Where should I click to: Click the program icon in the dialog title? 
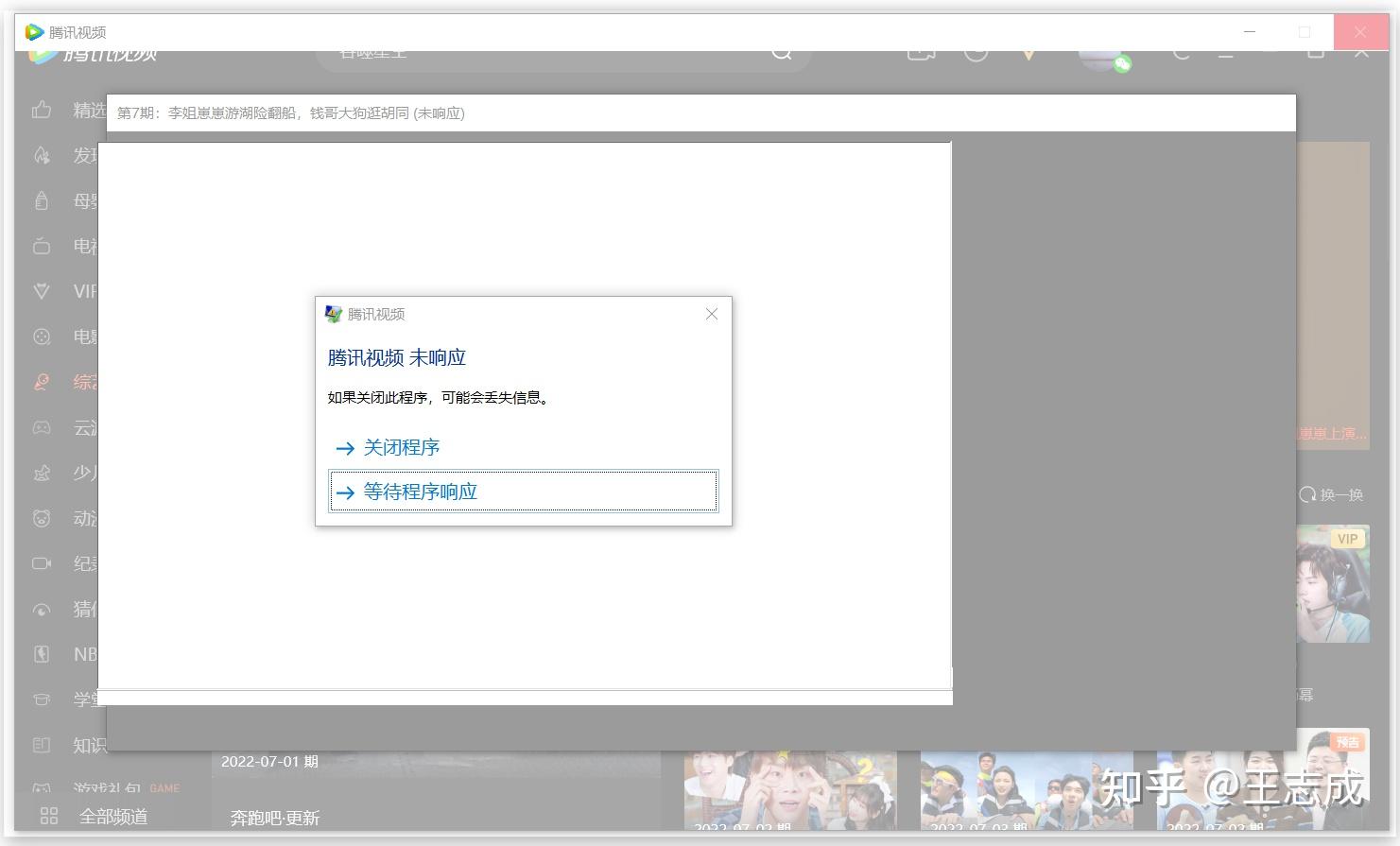pyautogui.click(x=334, y=314)
